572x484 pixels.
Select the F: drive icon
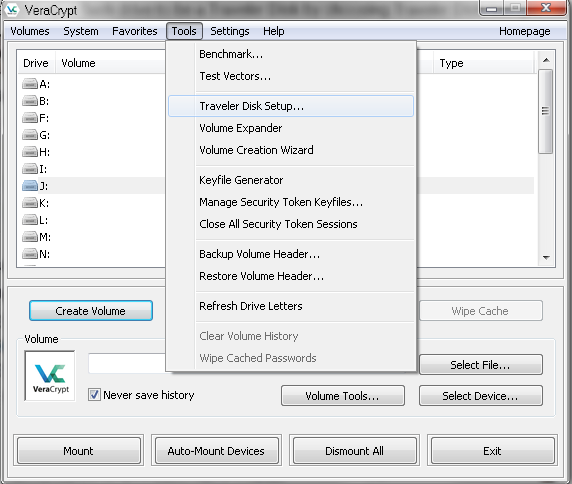pos(30,118)
